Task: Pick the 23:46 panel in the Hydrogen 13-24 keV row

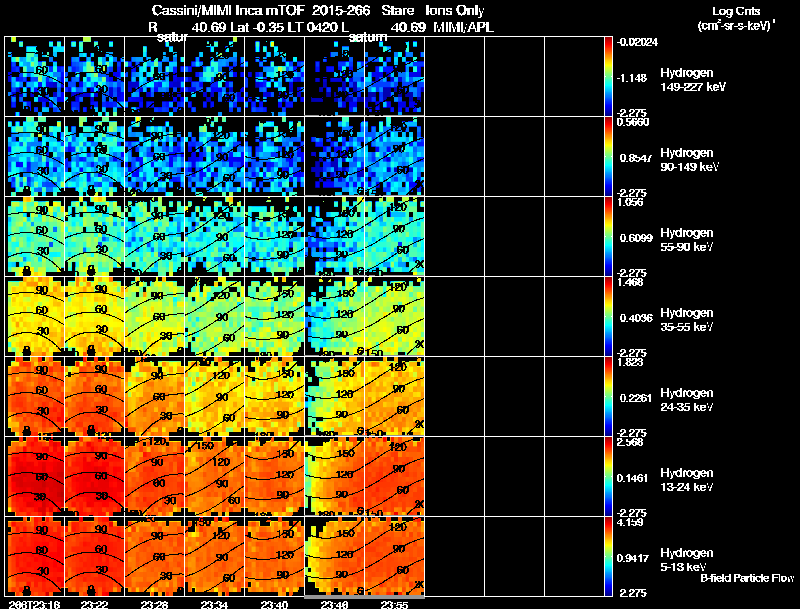Action: coord(335,476)
